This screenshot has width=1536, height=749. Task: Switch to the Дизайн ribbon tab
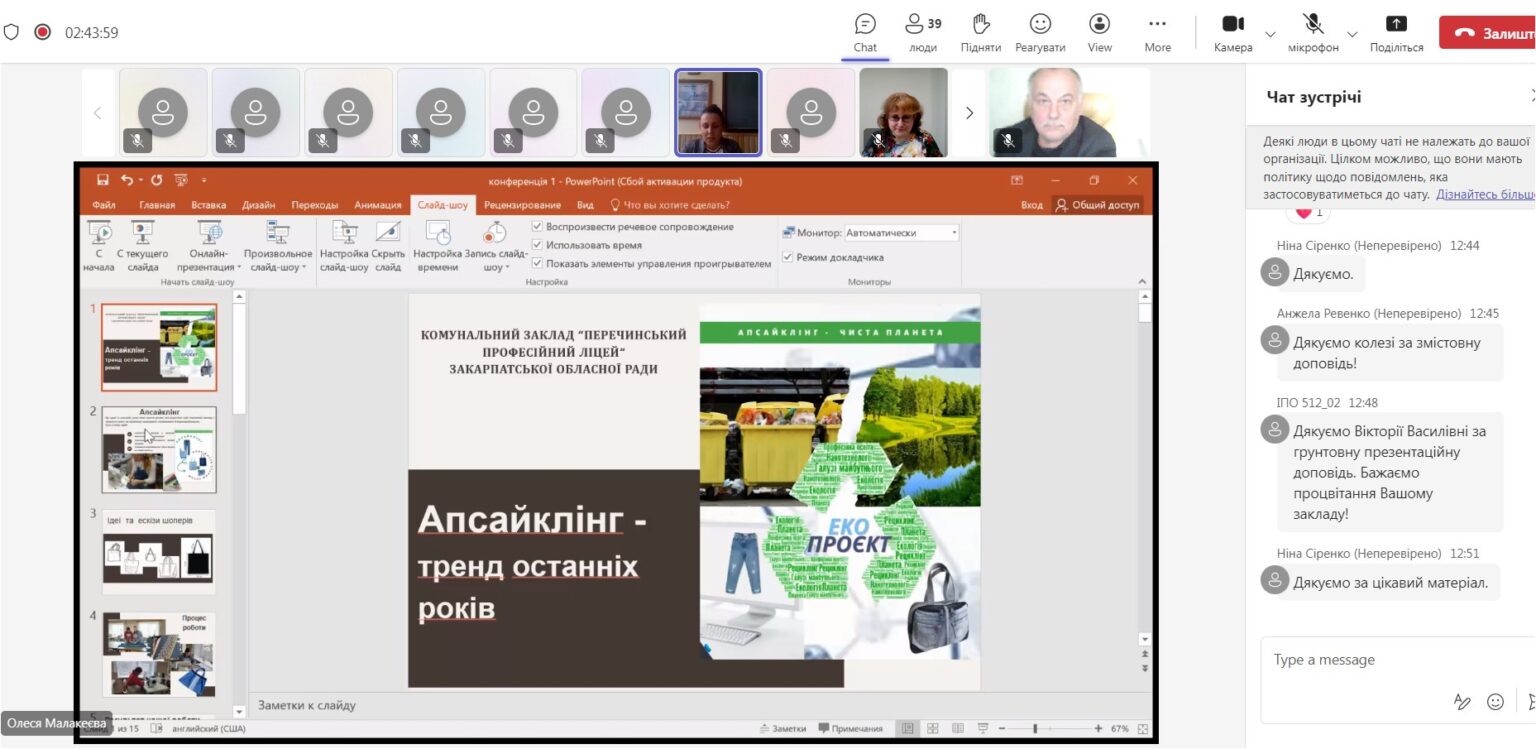point(258,205)
